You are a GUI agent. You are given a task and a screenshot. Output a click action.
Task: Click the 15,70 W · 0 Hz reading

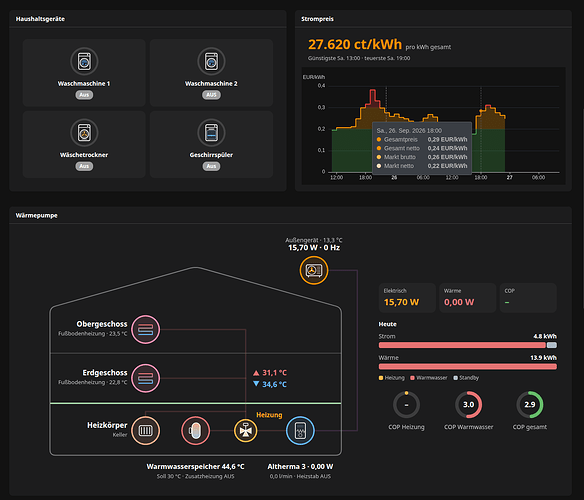314,247
